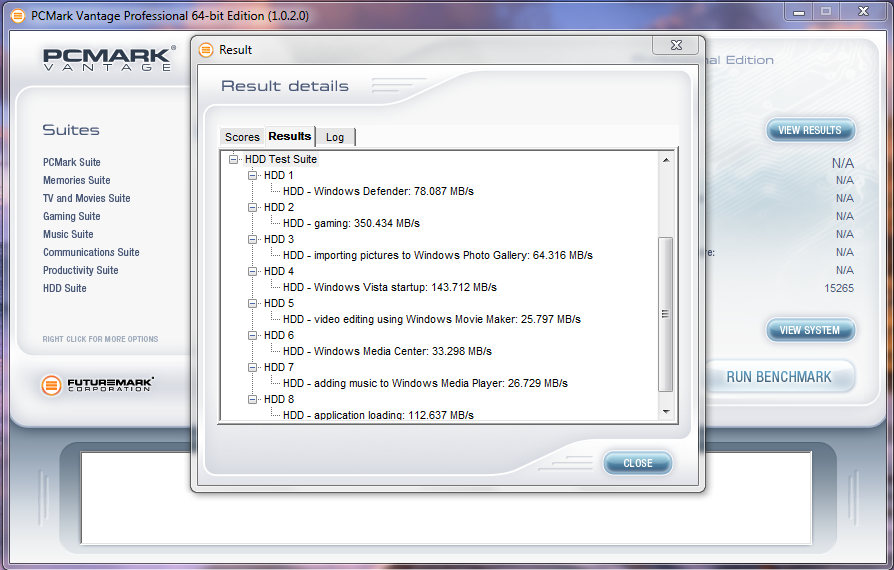Select adding music to Windows Media Player row

click(x=425, y=383)
